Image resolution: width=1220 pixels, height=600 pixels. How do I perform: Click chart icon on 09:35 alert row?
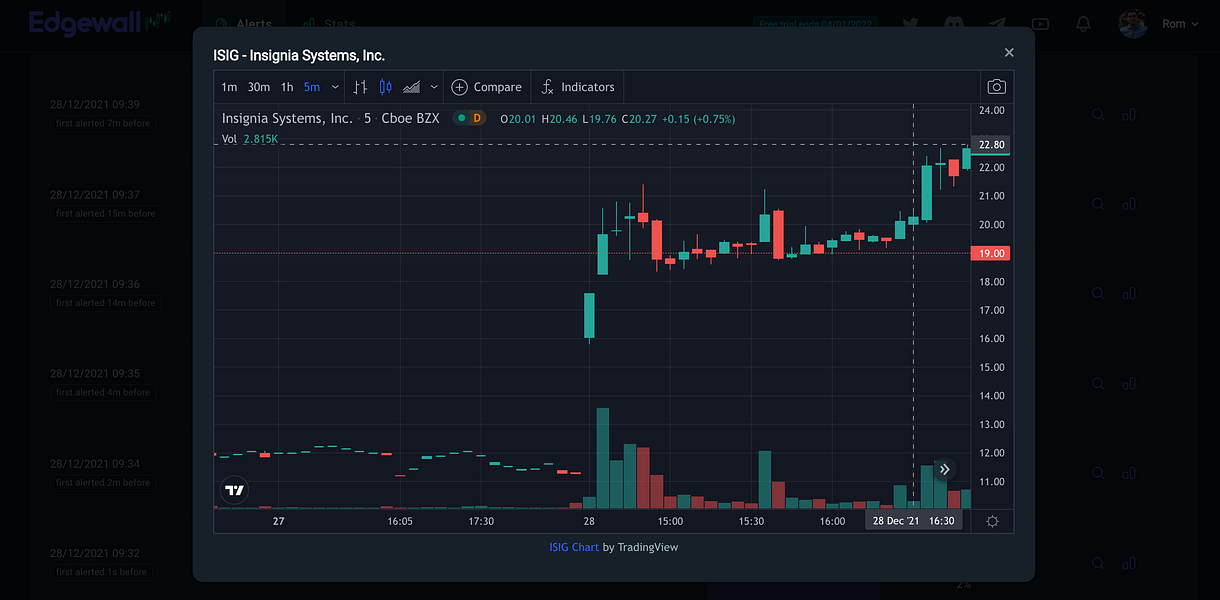[x=1129, y=383]
